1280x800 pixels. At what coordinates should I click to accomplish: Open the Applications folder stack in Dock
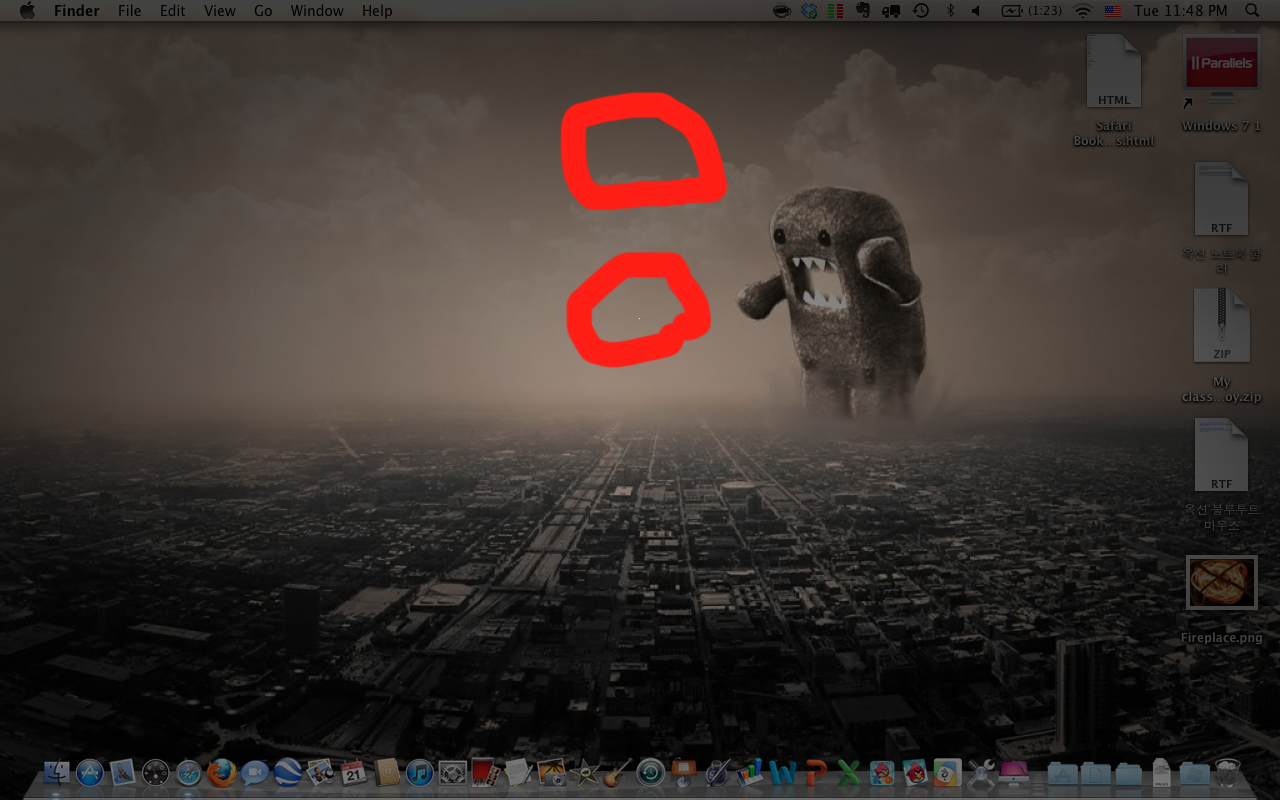click(x=1063, y=773)
